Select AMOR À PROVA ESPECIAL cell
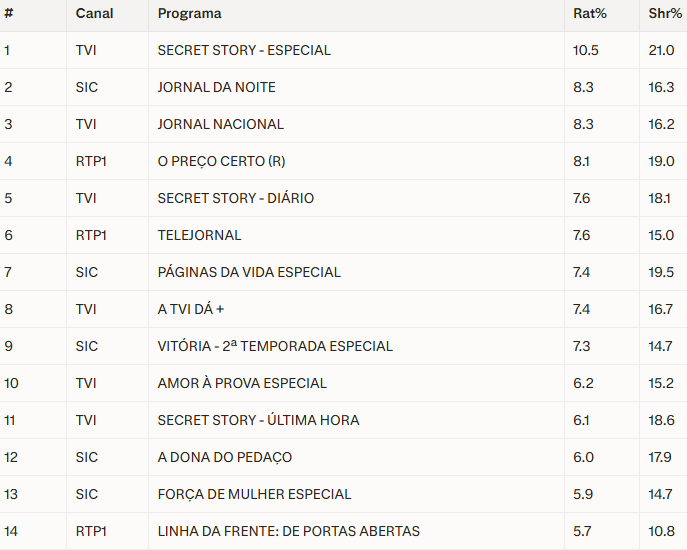687x550 pixels. tap(242, 383)
